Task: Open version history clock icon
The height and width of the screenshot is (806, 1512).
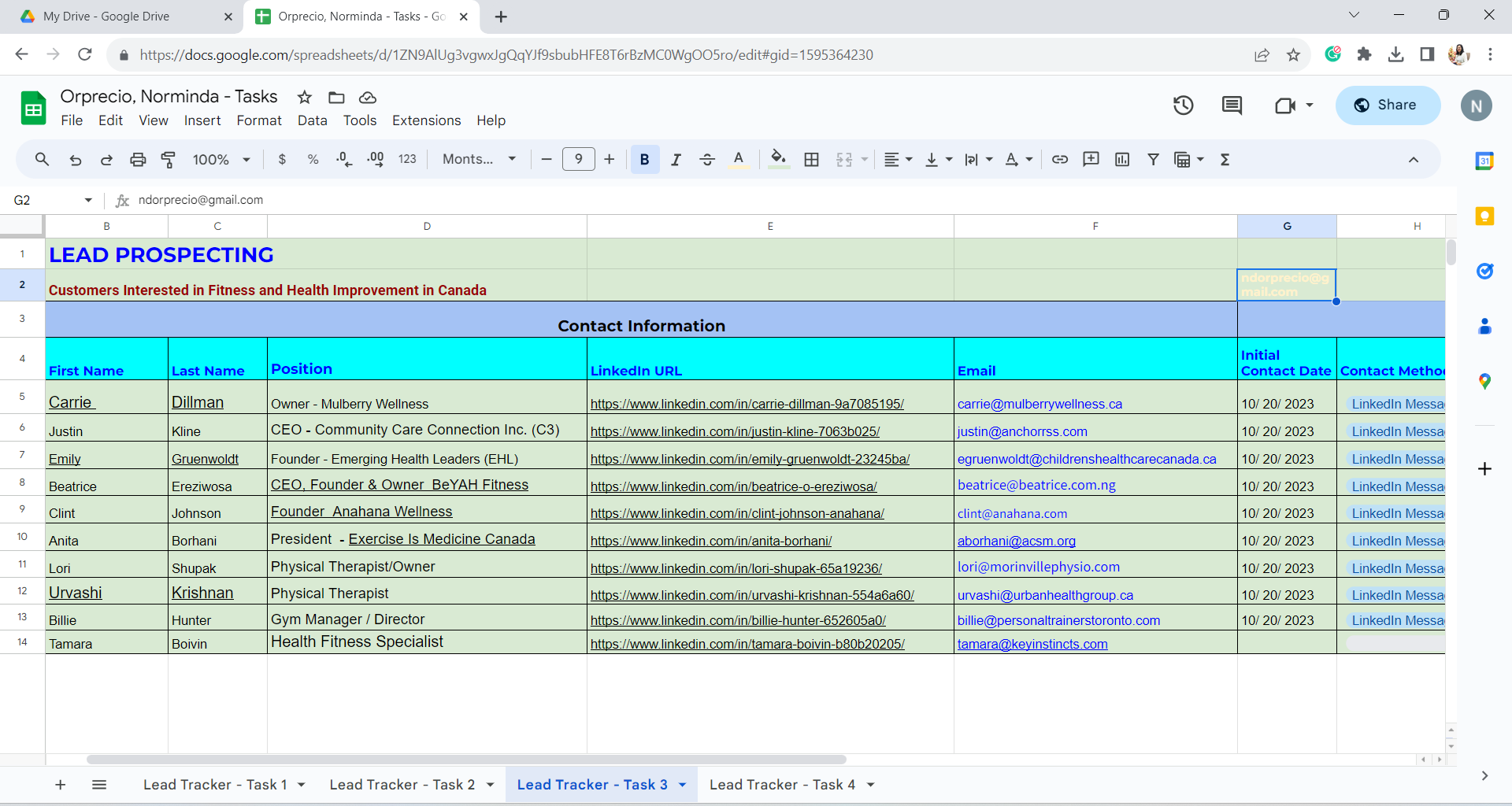Action: point(1183,105)
